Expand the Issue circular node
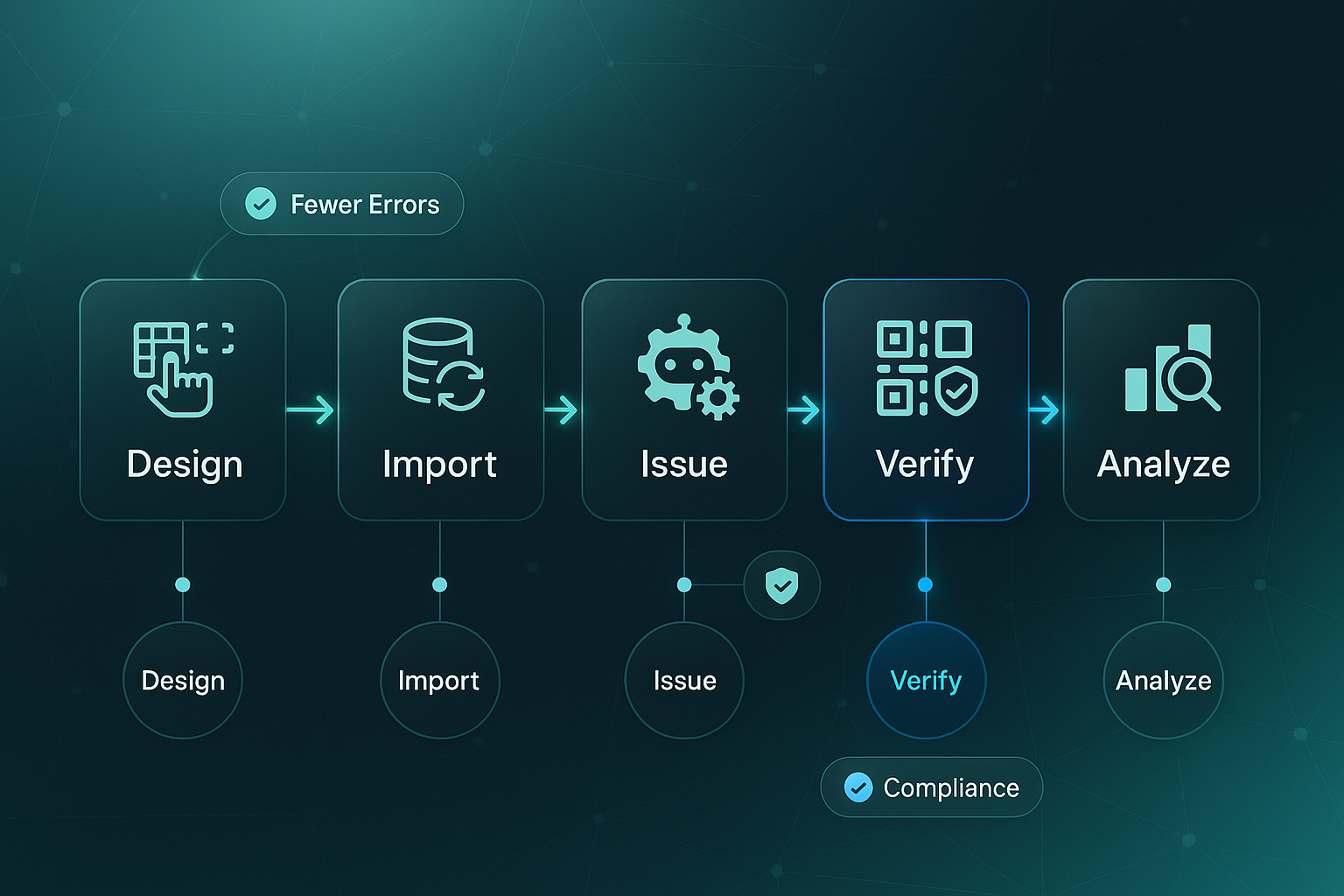This screenshot has height=896, width=1344. point(685,680)
